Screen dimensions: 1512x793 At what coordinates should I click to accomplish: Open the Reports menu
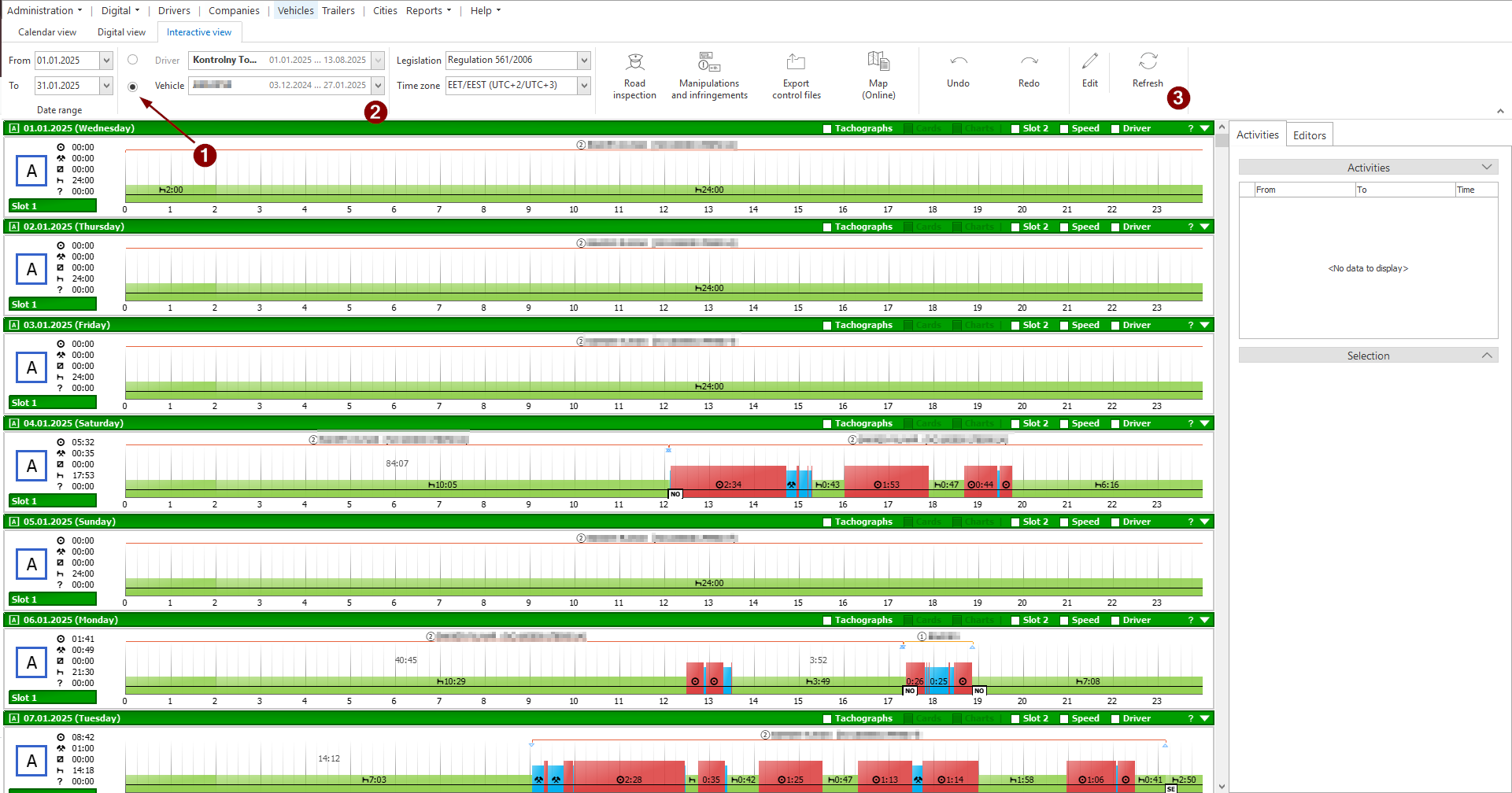click(428, 10)
